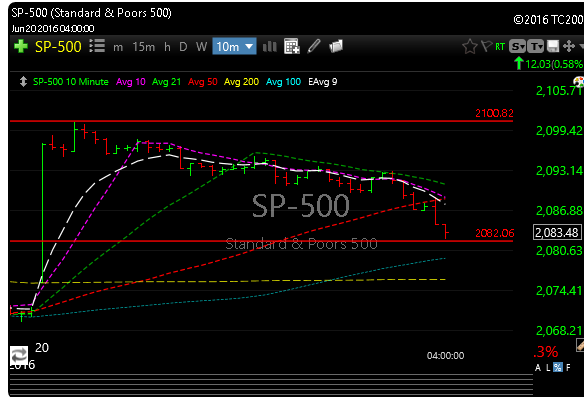
Task: Click the cyan Avg 100 label
Action: 283,82
